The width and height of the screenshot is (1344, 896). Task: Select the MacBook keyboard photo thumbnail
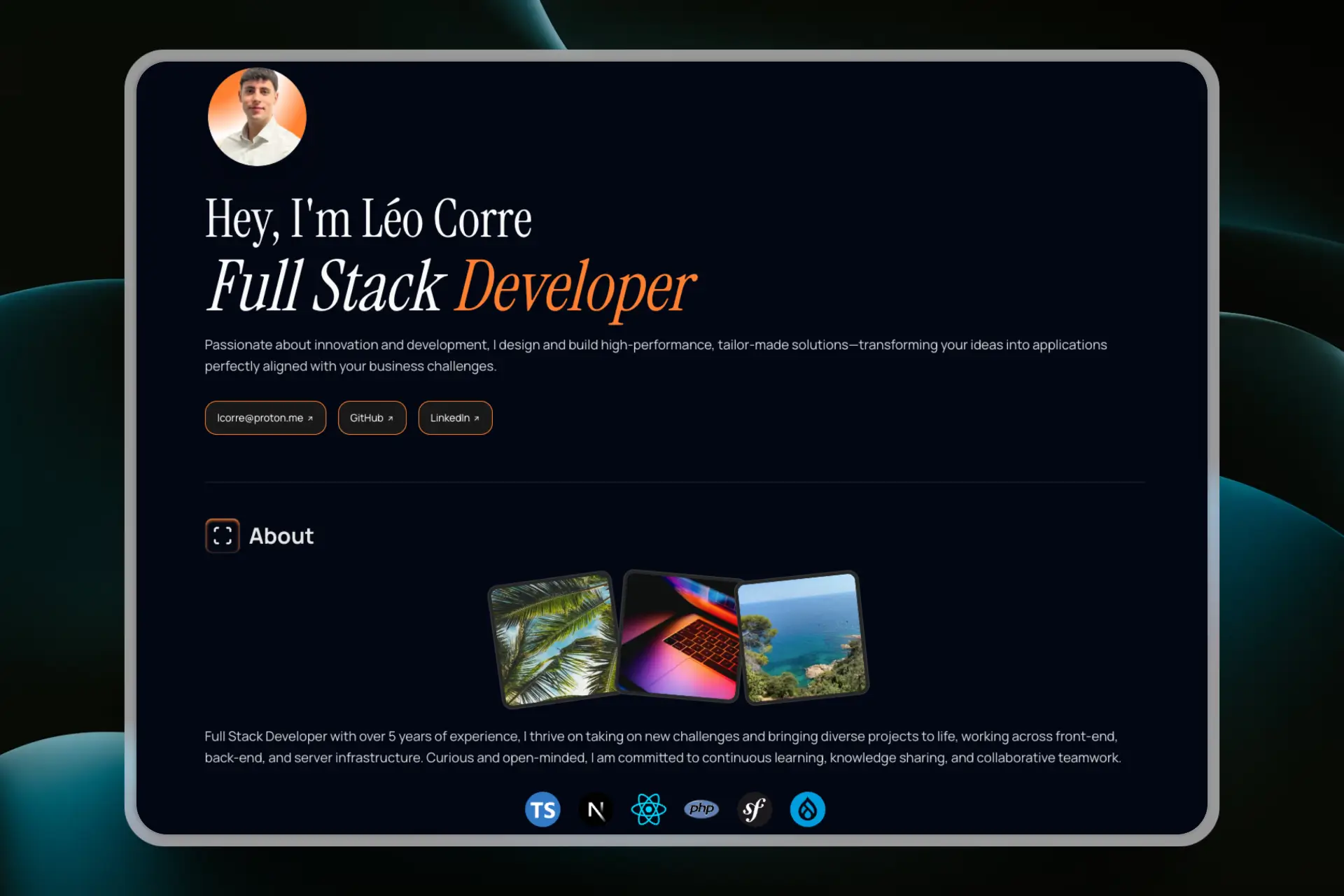tap(679, 636)
